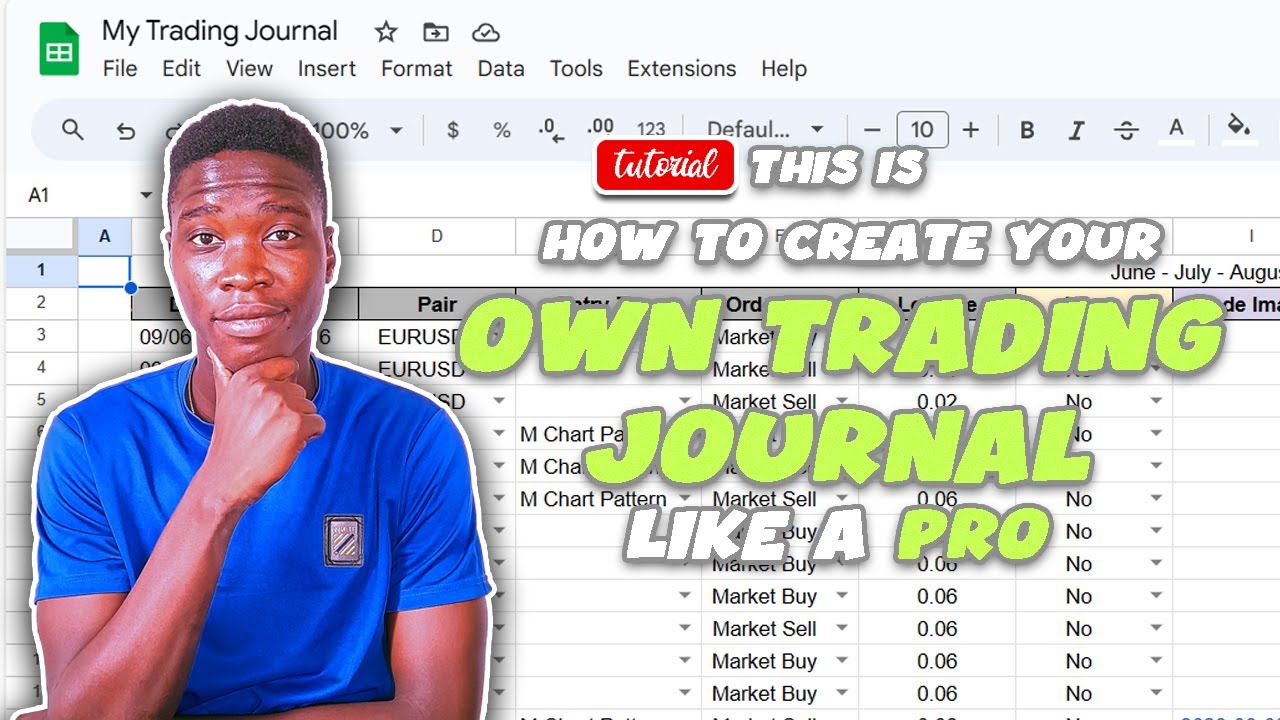This screenshot has width=1280, height=720.
Task: Click the font size field showing 10
Action: pos(922,130)
